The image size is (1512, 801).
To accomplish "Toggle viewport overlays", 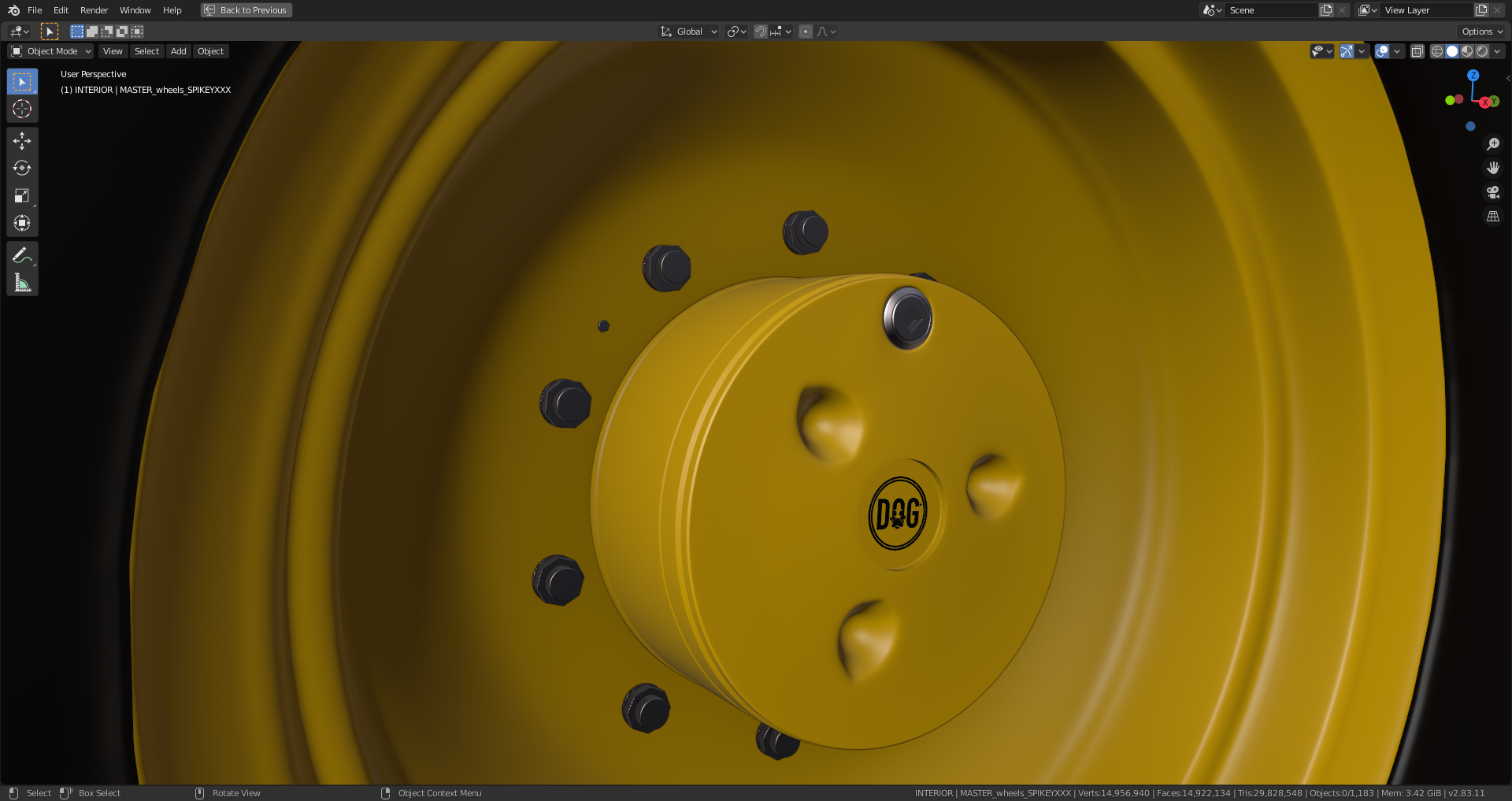I will pos(1382,51).
